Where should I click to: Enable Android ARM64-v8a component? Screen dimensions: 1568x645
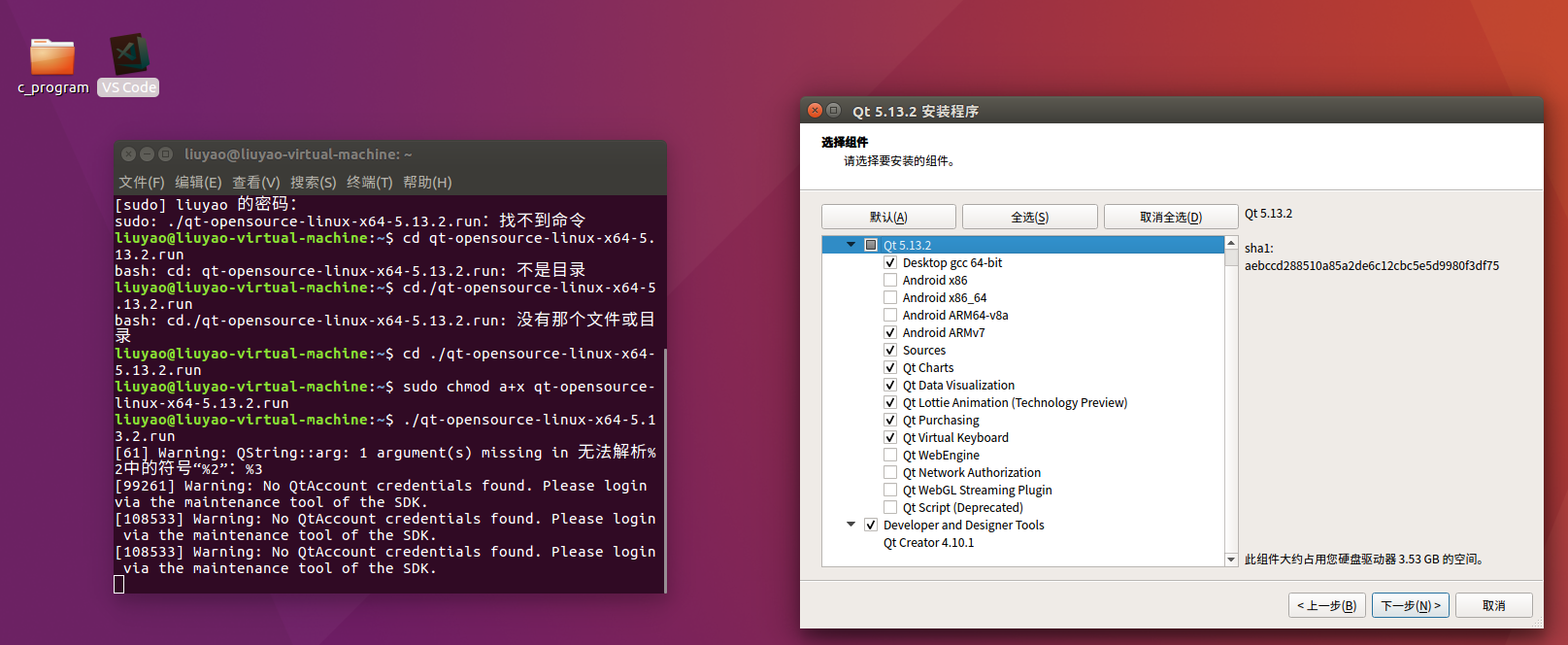[x=890, y=316]
